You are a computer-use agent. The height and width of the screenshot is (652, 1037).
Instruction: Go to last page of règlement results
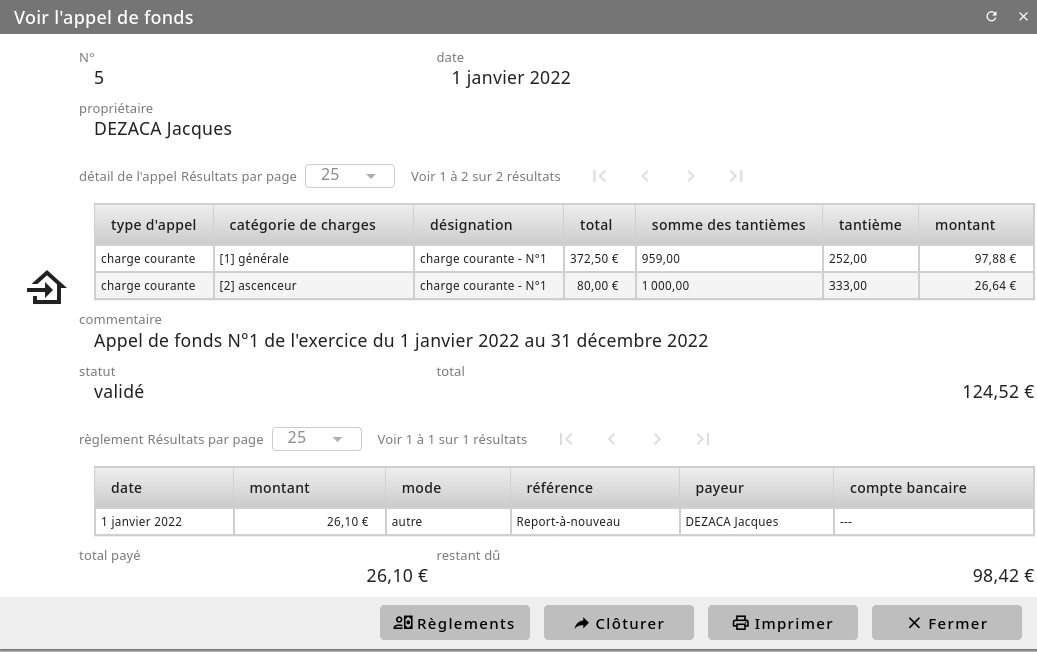[x=702, y=439]
